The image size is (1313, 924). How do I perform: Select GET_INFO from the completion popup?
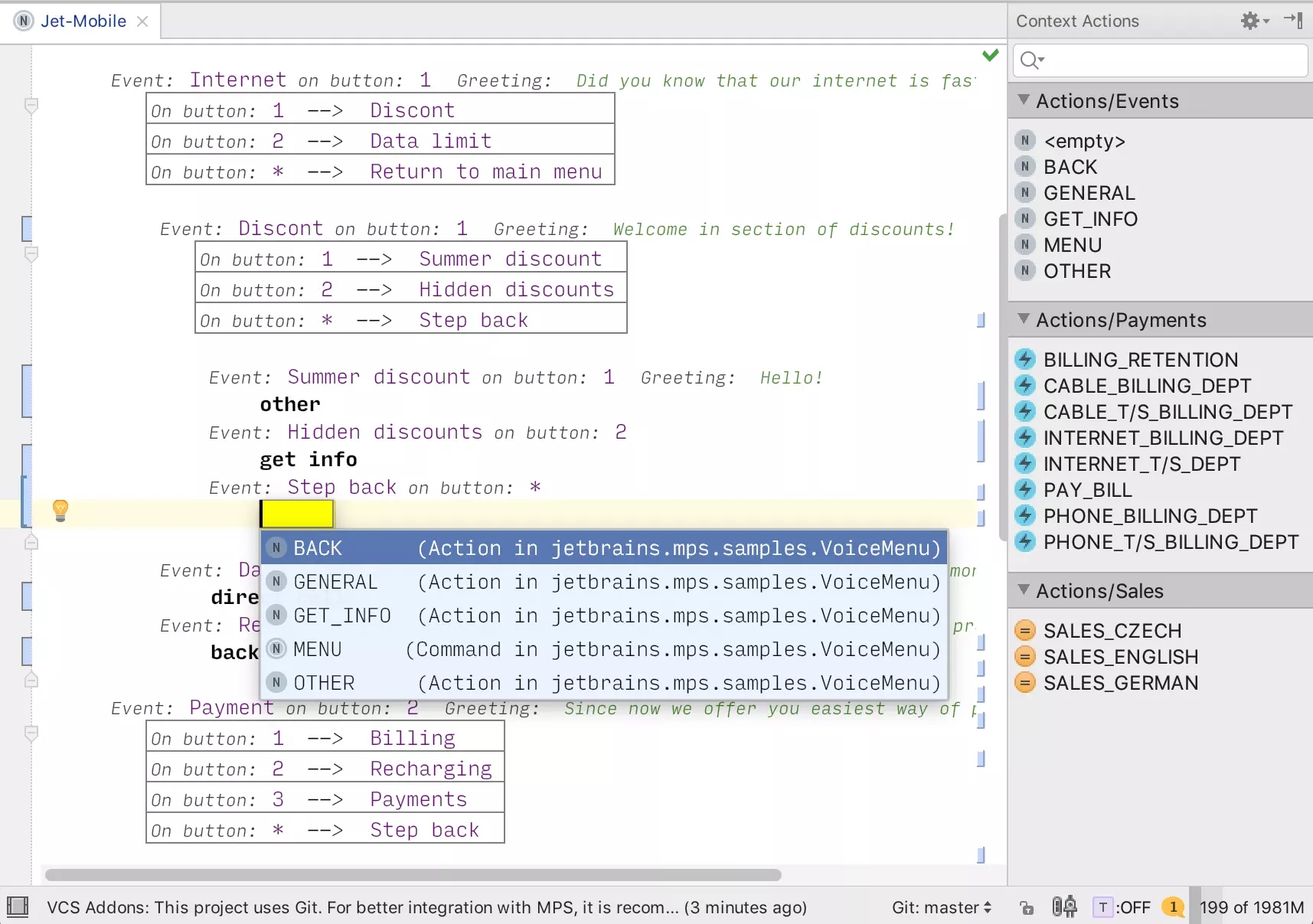341,615
